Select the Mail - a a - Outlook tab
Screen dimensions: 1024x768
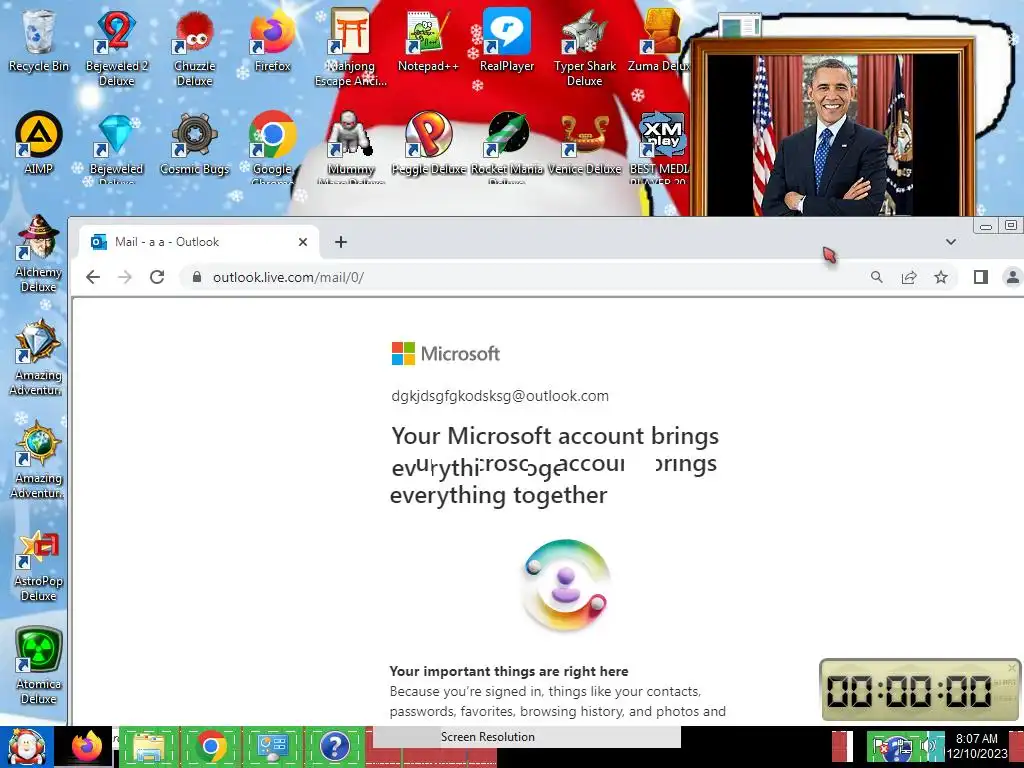[x=199, y=242]
